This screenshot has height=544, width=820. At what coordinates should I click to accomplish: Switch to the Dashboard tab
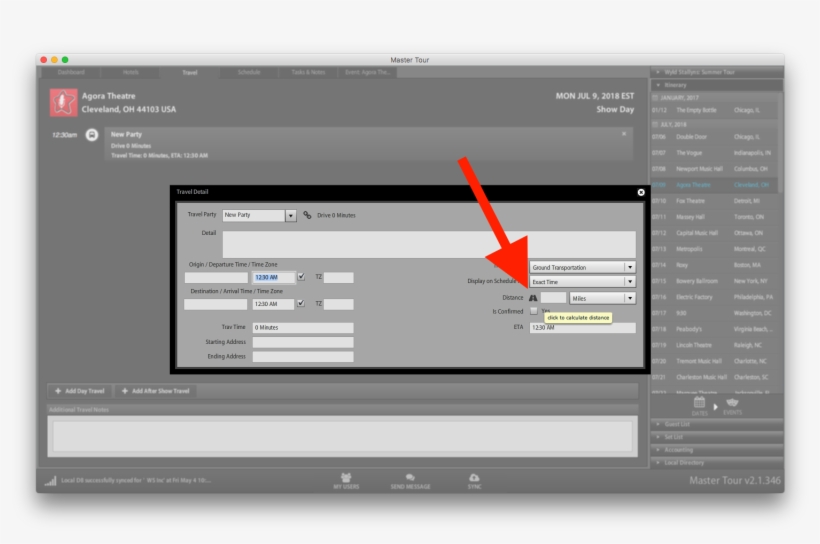click(x=71, y=72)
